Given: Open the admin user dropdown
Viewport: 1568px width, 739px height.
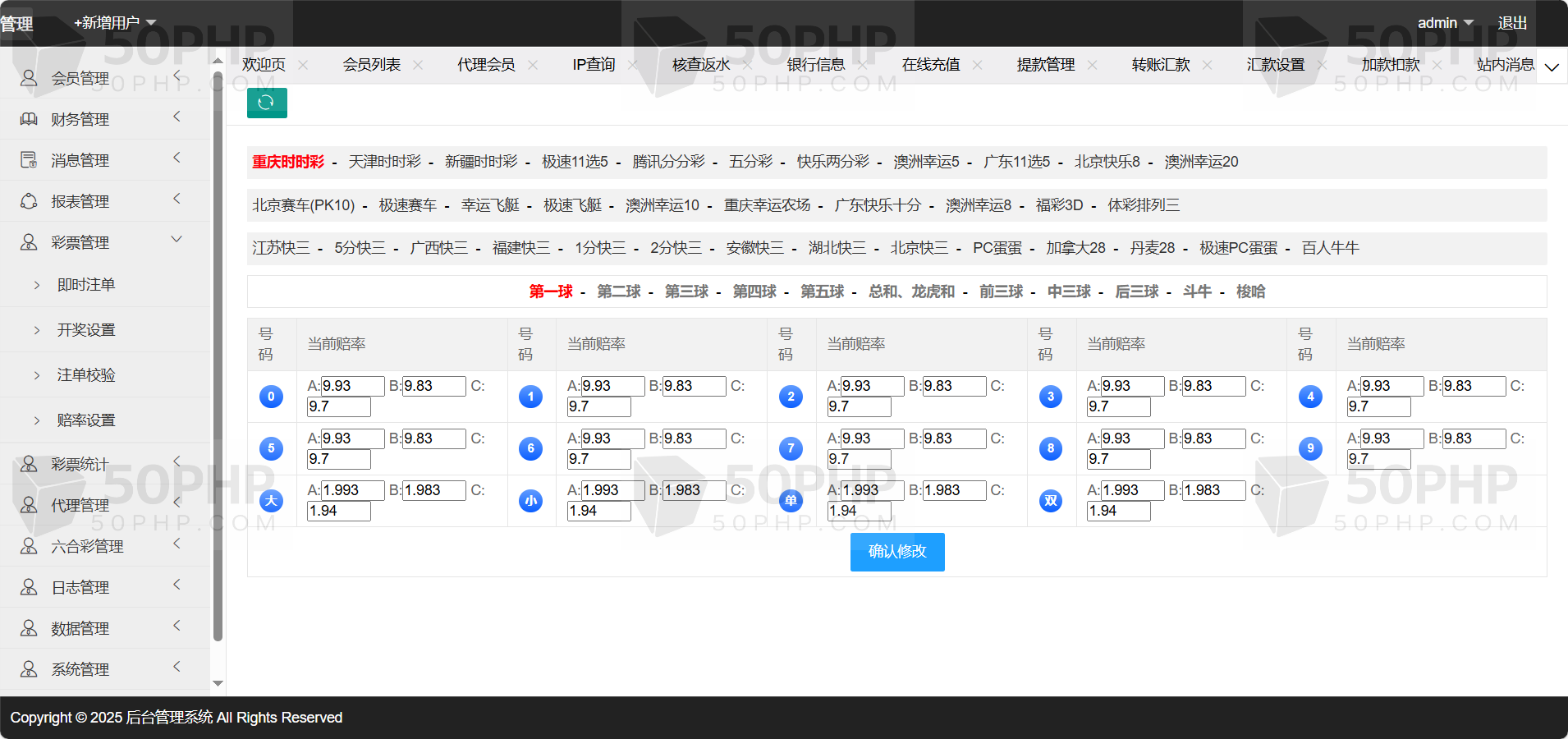Looking at the screenshot, I should click(1445, 23).
